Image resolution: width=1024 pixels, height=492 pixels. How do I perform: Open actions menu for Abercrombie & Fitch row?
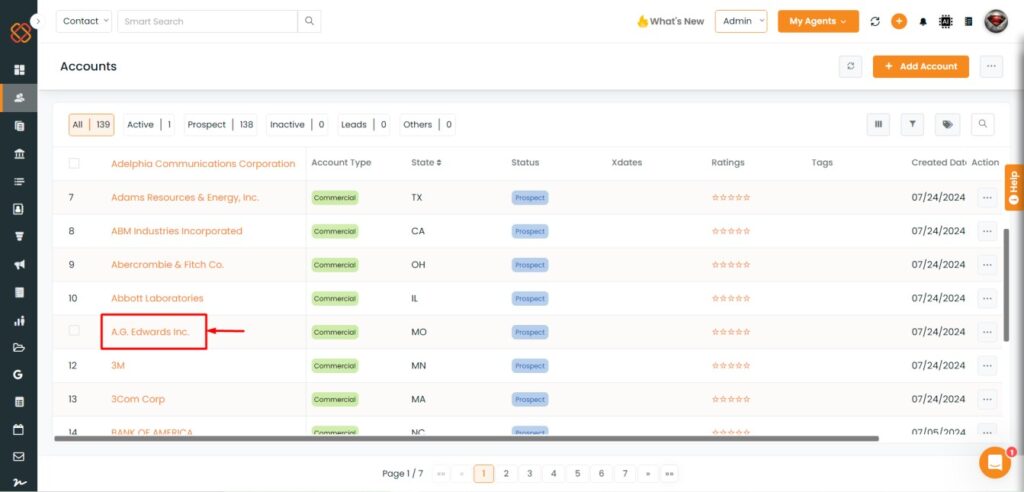tap(987, 265)
